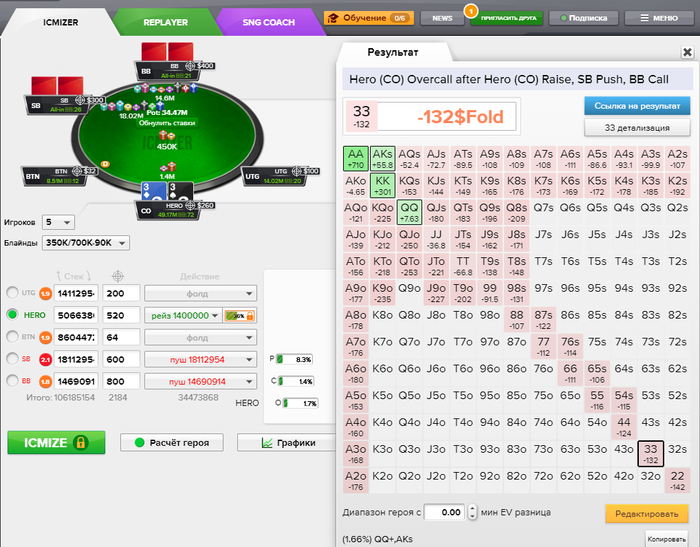Open the Подписка subscription menu
Viewport: 700px width, 547px height.
click(583, 18)
